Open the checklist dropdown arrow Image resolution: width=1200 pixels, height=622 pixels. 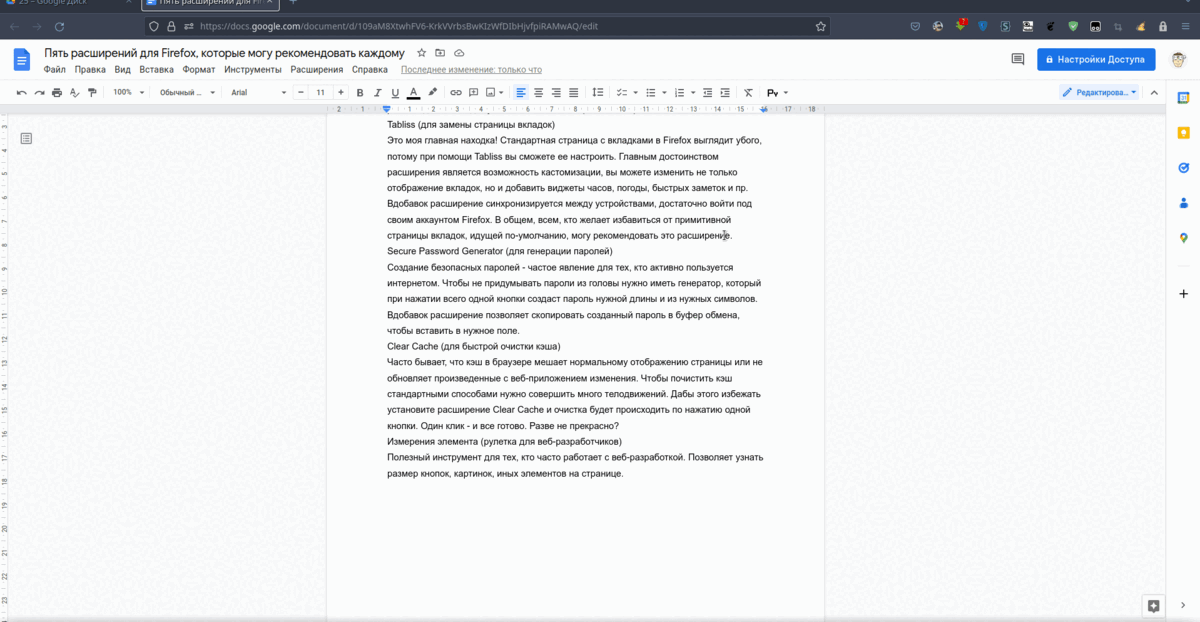[634, 92]
